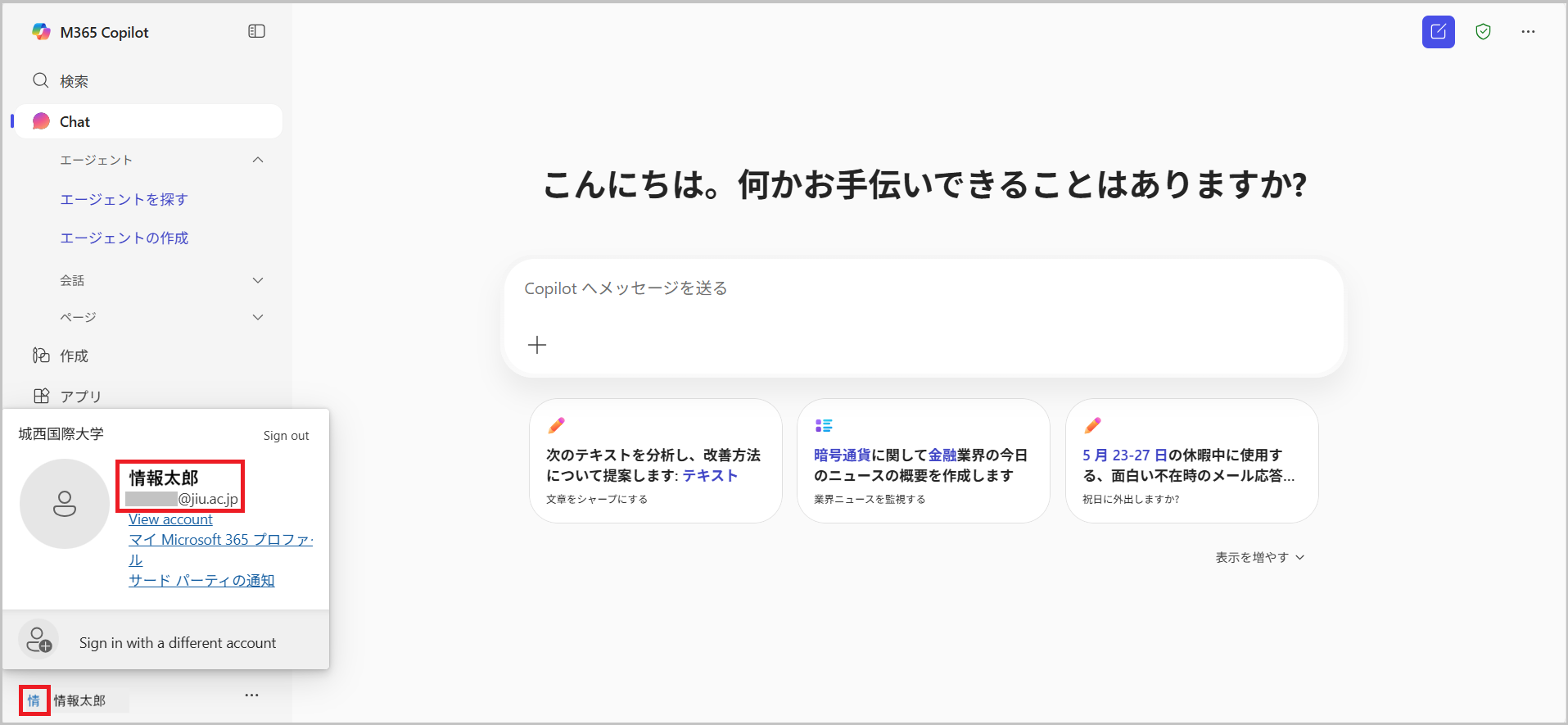Click the View account link
Image resolution: width=1568 pixels, height=725 pixels.
(170, 519)
